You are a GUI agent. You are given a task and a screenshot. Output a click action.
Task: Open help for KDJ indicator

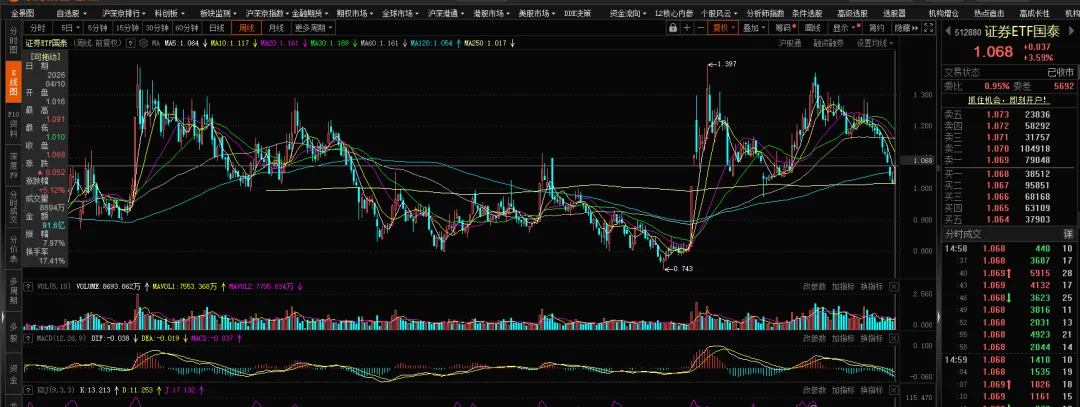(x=28, y=390)
